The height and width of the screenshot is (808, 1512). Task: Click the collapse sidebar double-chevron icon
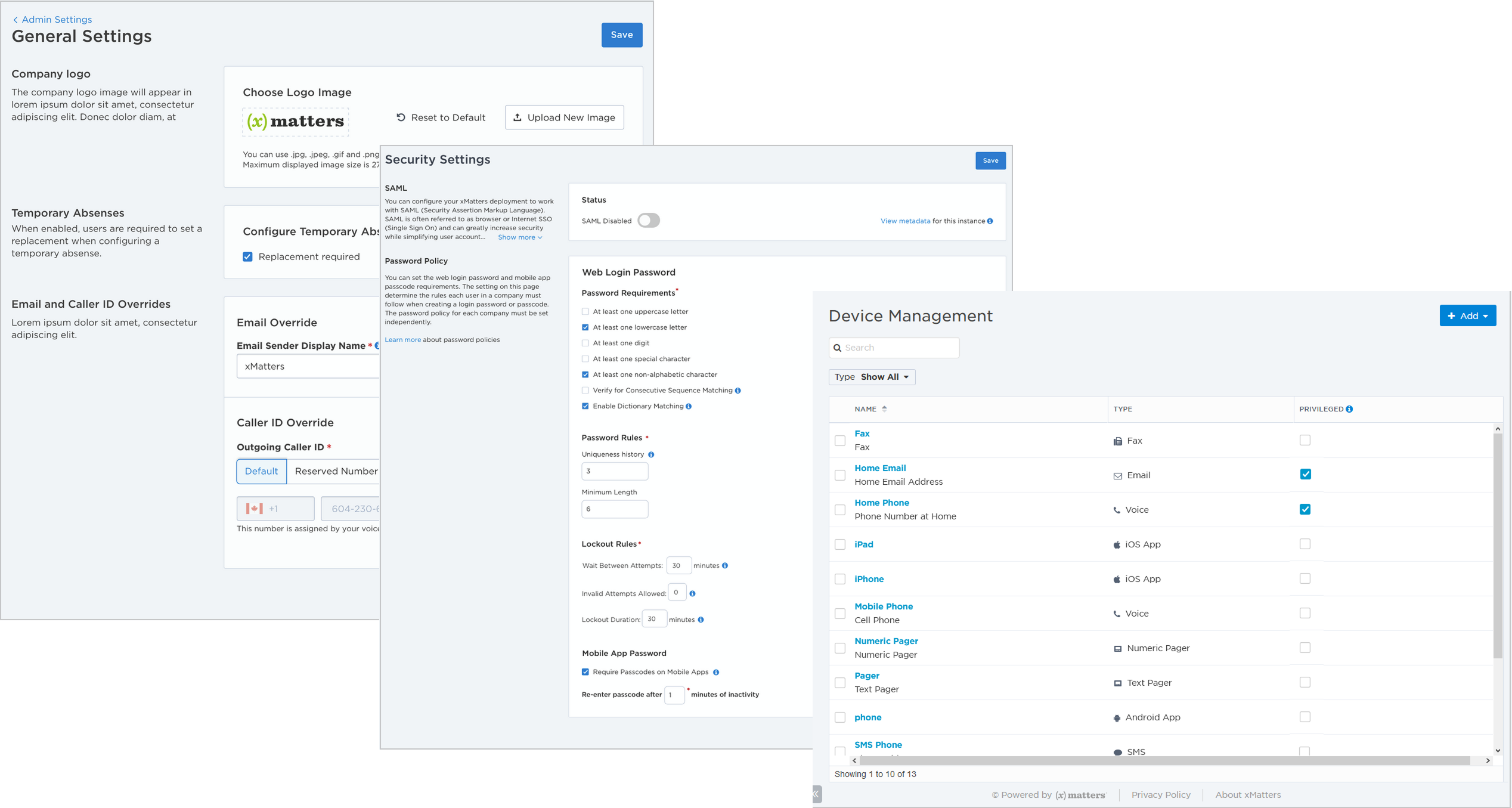[817, 794]
